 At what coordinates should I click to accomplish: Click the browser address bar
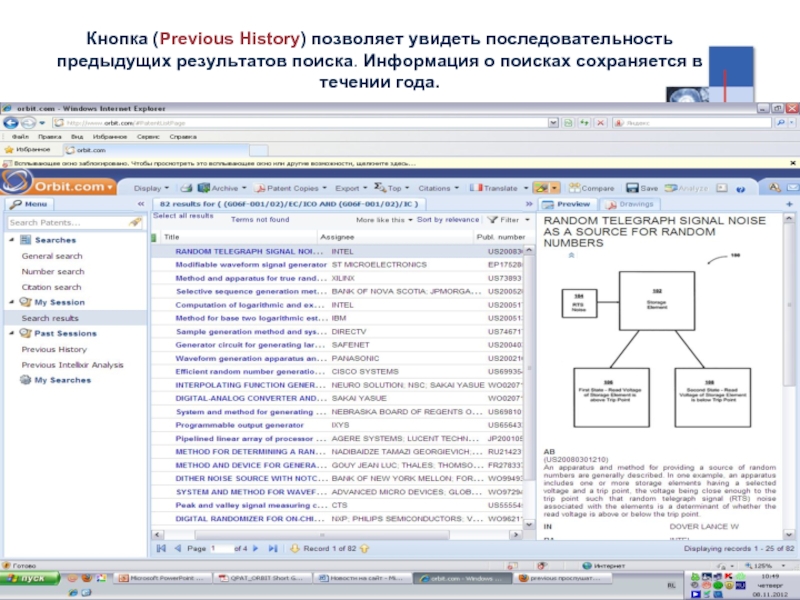[x=300, y=123]
